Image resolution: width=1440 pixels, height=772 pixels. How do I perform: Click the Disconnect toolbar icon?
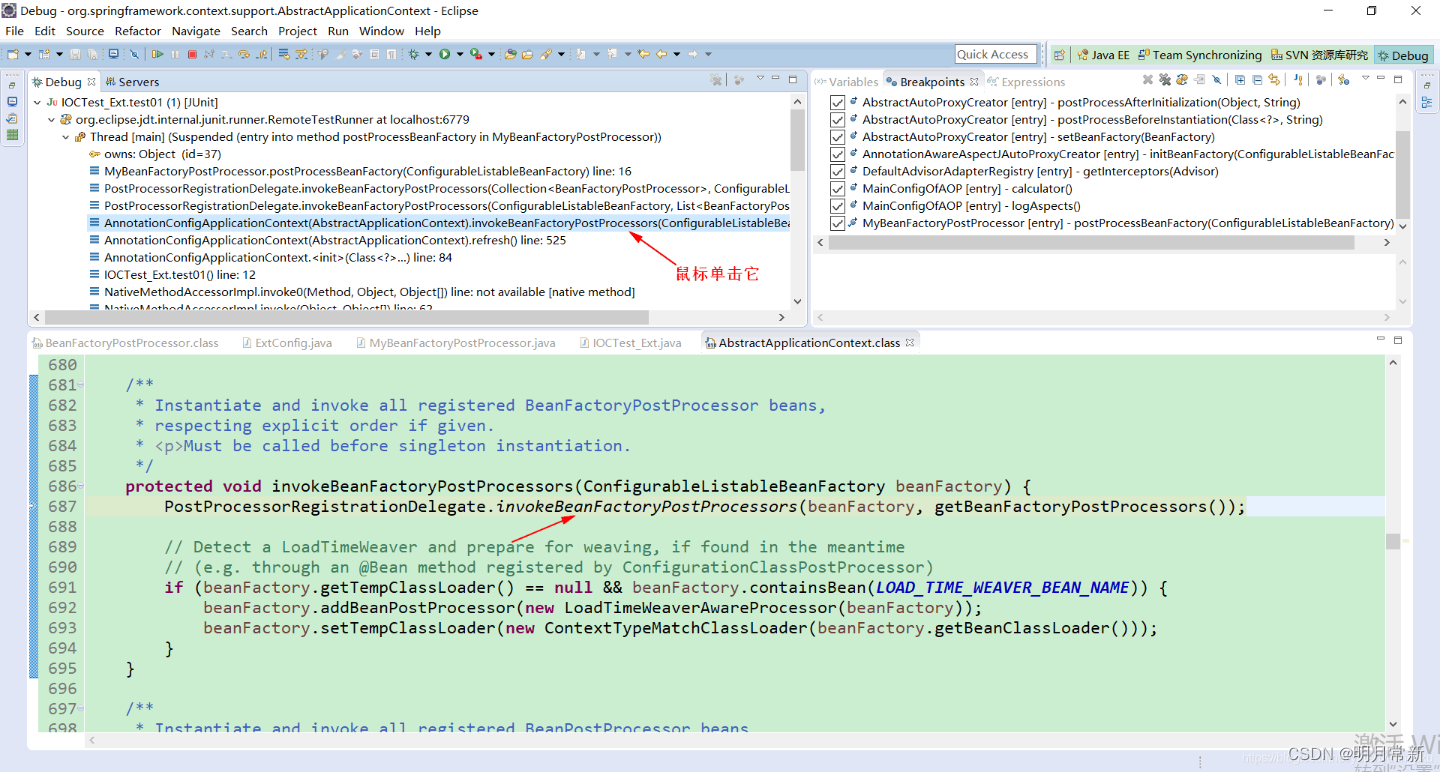pos(209,54)
